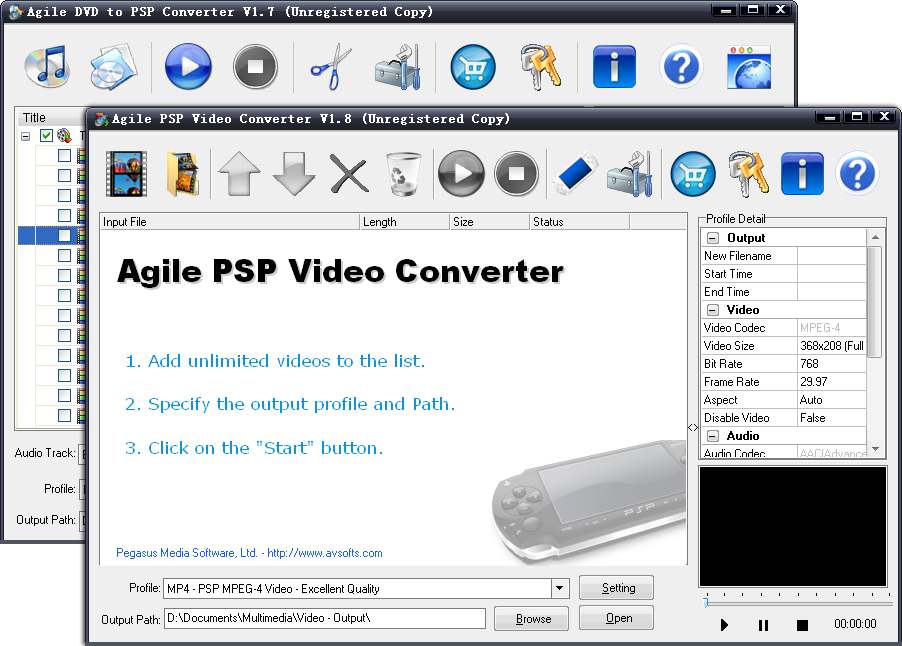
Task: Open Help in DVD to PSP Converter window
Action: [682, 67]
